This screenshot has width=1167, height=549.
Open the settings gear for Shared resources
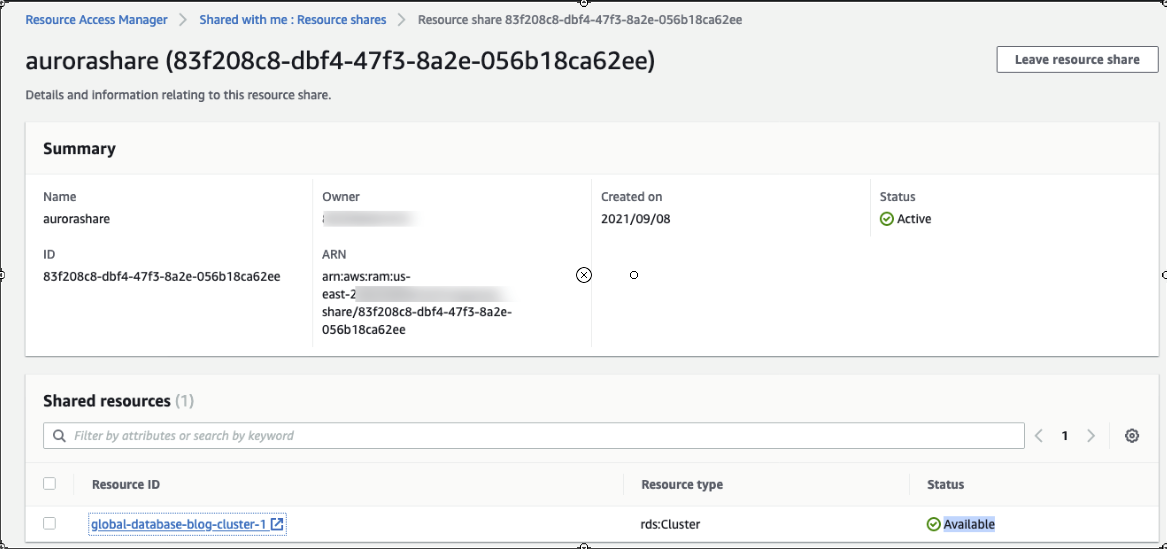tap(1132, 436)
